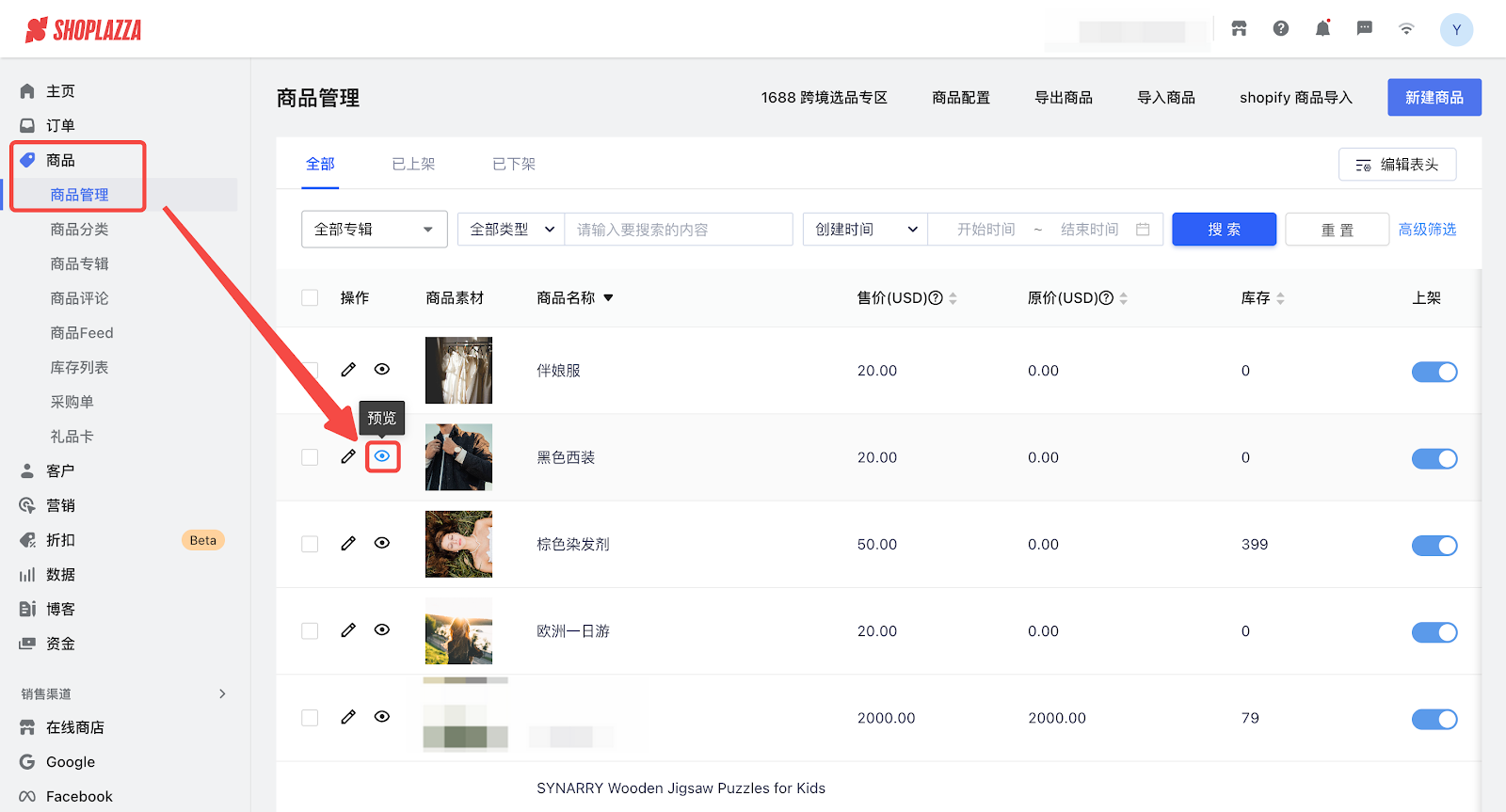The image size is (1506, 812).
Task: Click the edit pencil for 伴娘服
Action: click(x=348, y=370)
